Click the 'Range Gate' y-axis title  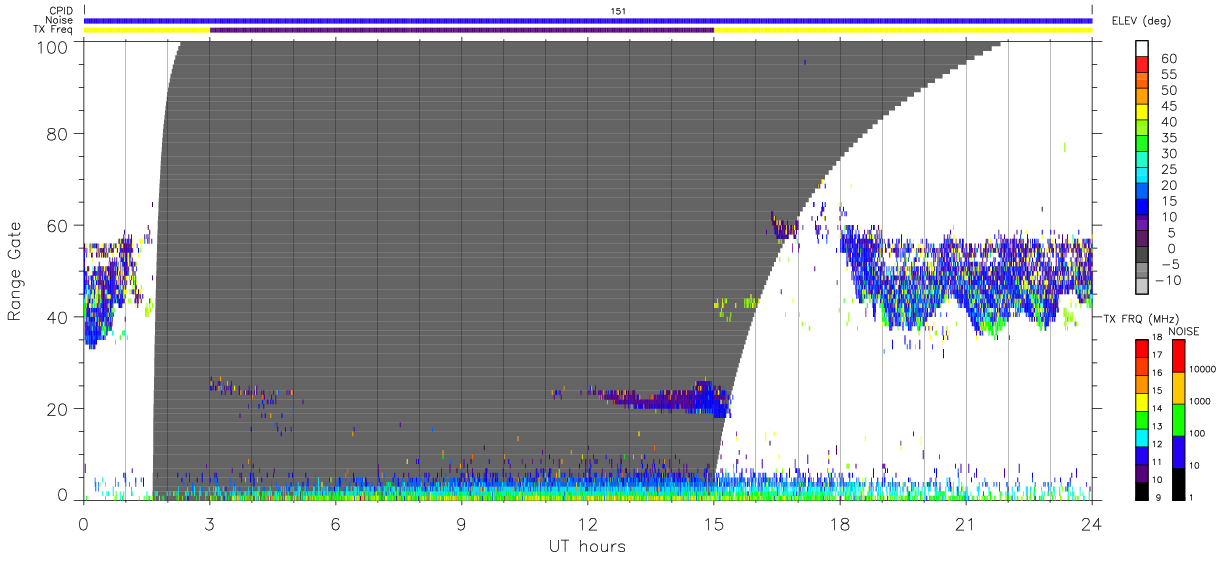coord(15,272)
